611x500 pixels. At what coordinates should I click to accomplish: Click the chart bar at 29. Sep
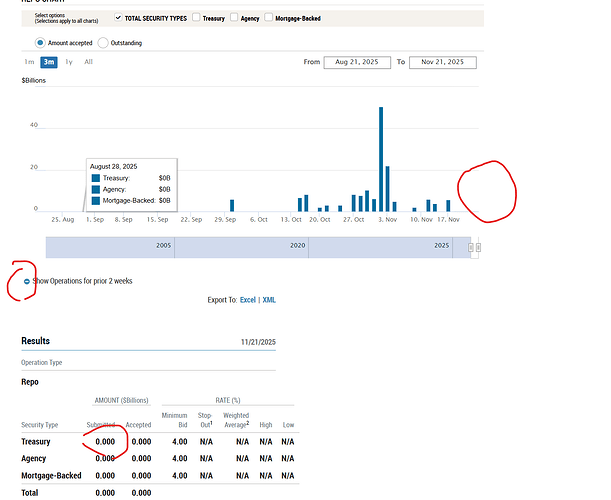232,205
